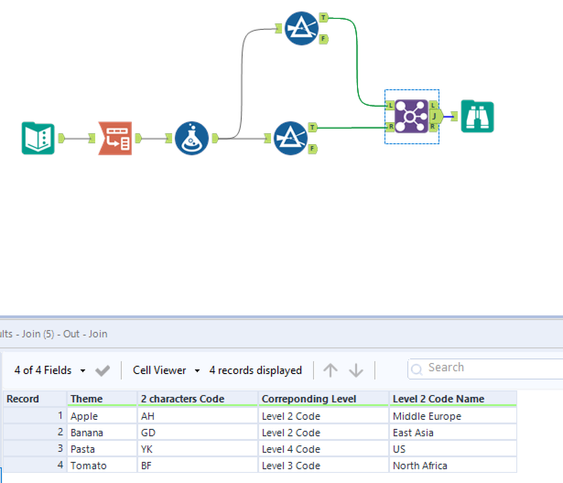Viewport: 563px width, 483px height.
Task: Select the Formula flask tool
Action: [x=192, y=138]
